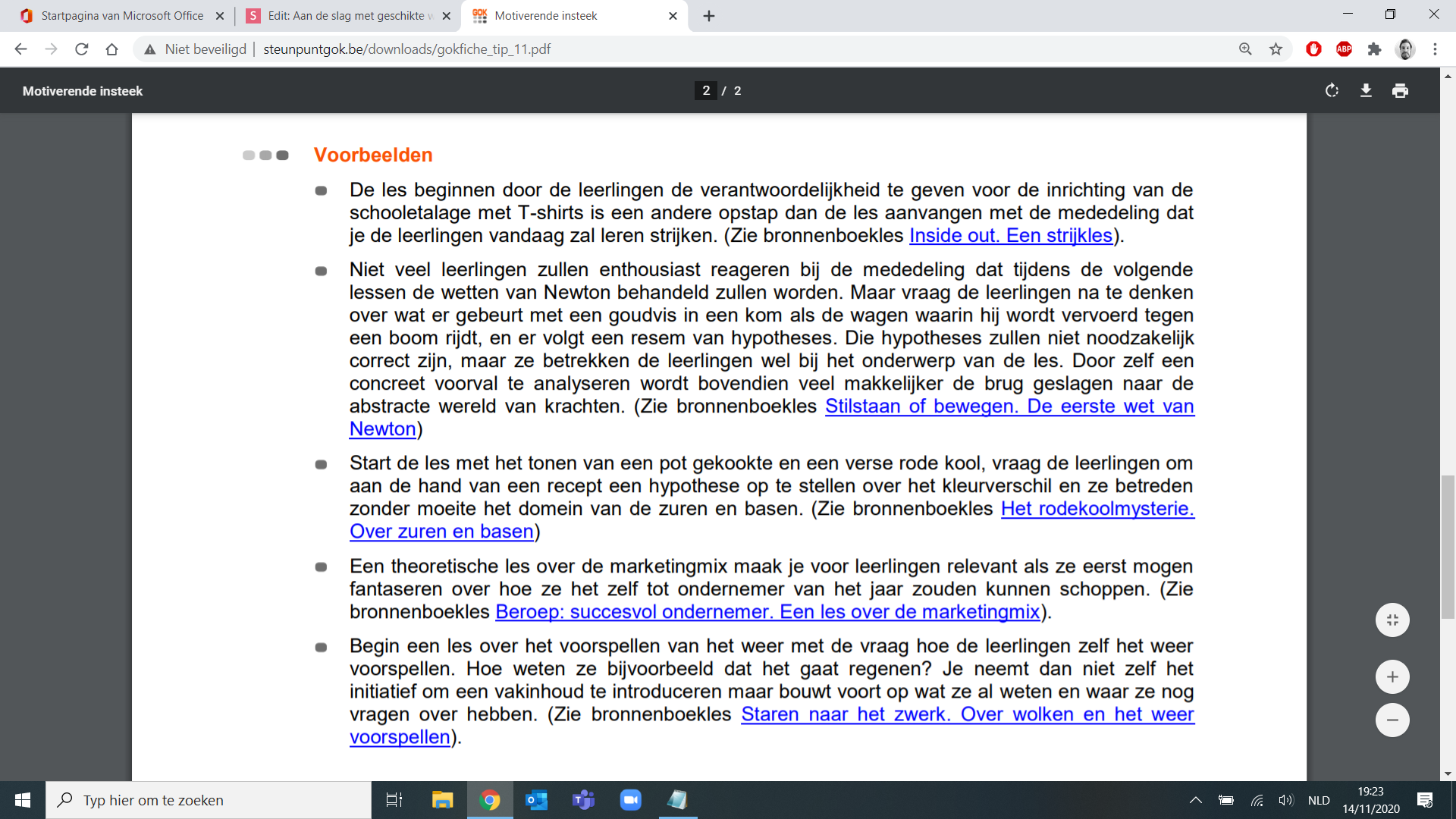Zoom in on the PDF
Screen dimensions: 1456x819
tap(1392, 676)
